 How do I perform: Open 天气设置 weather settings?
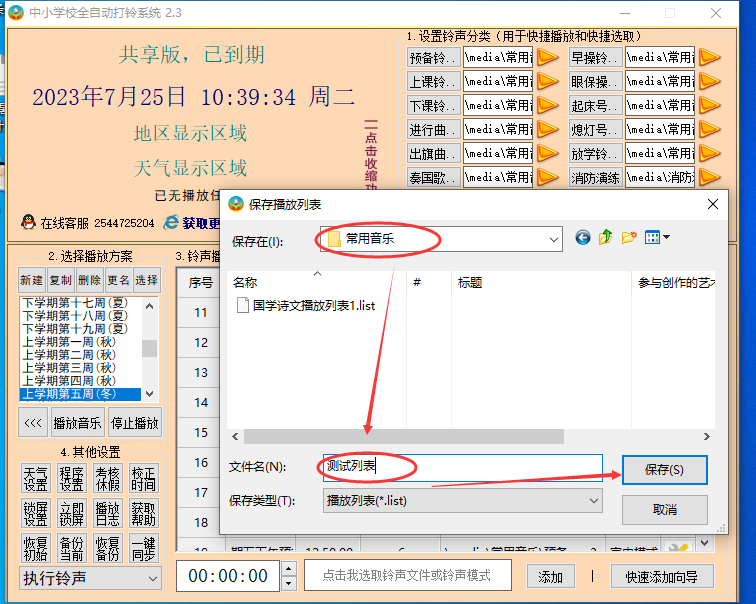[35, 478]
